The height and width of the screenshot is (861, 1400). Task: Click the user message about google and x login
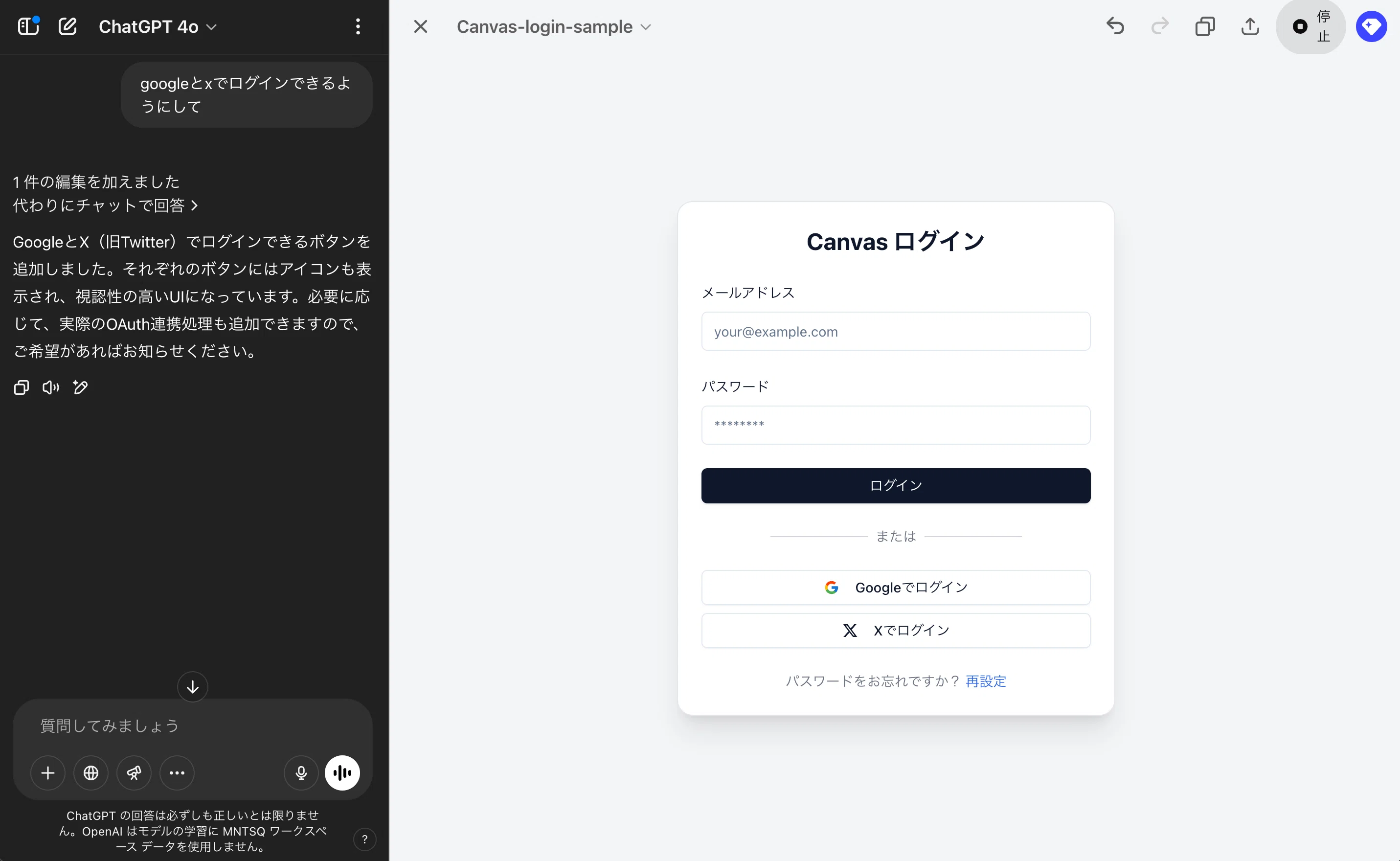click(x=246, y=94)
